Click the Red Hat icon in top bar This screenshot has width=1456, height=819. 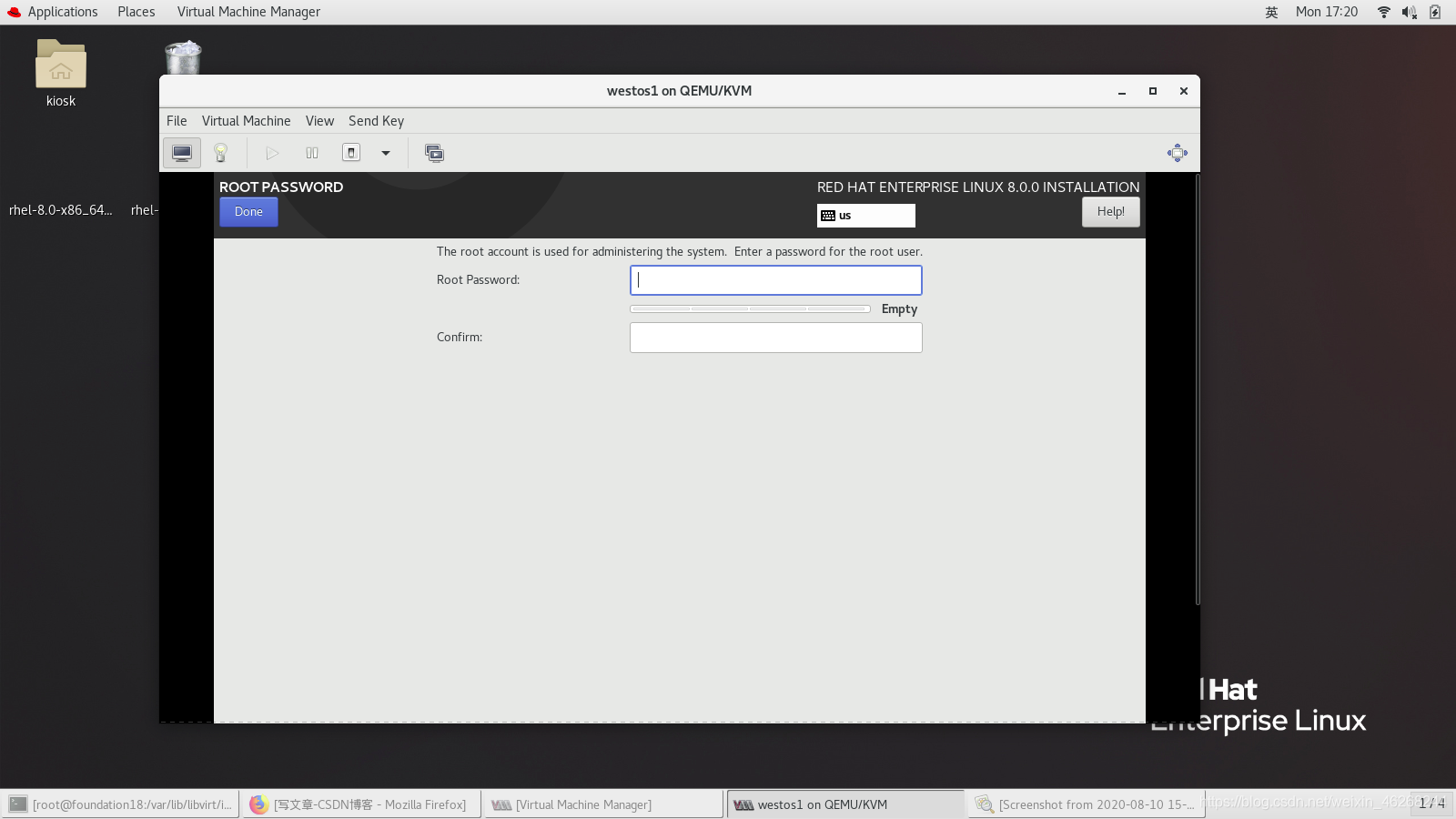pos(14,12)
